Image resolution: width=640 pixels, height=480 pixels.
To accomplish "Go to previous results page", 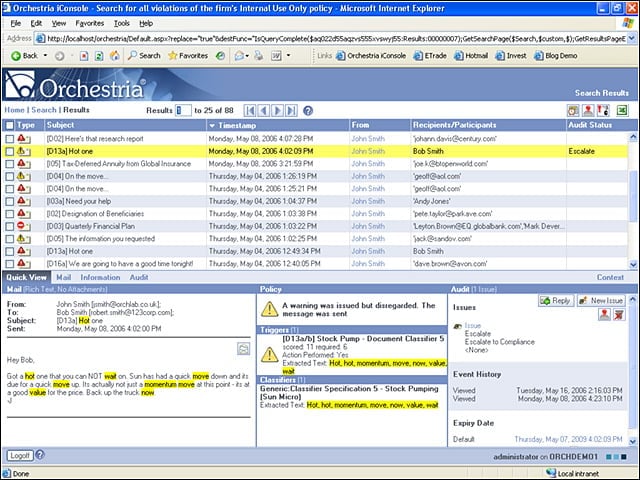I will (x=264, y=111).
